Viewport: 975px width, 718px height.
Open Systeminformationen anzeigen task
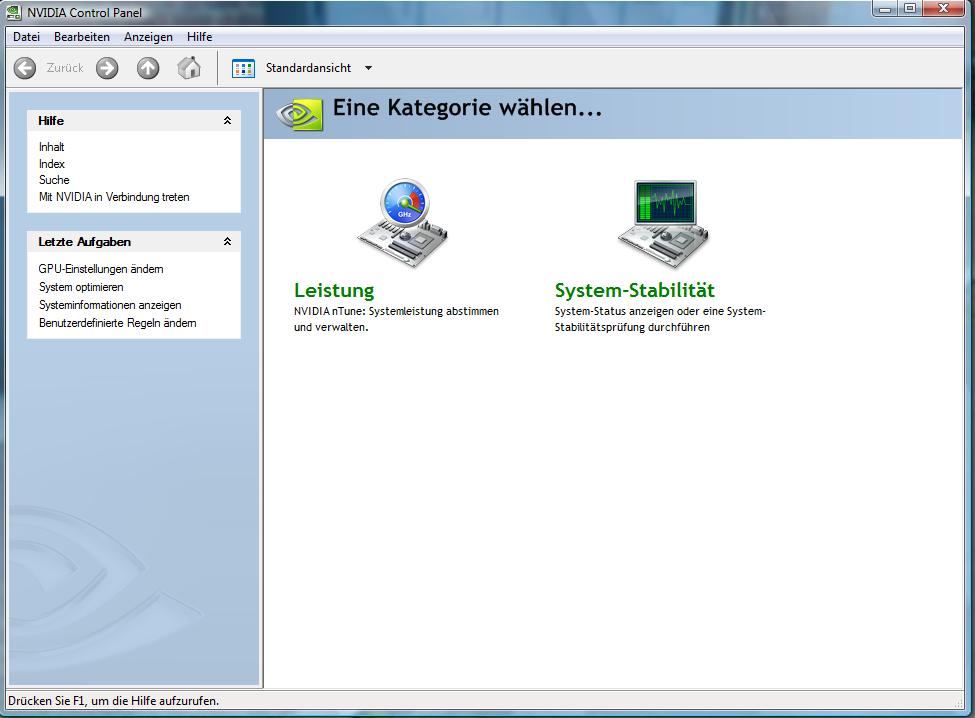pos(110,305)
